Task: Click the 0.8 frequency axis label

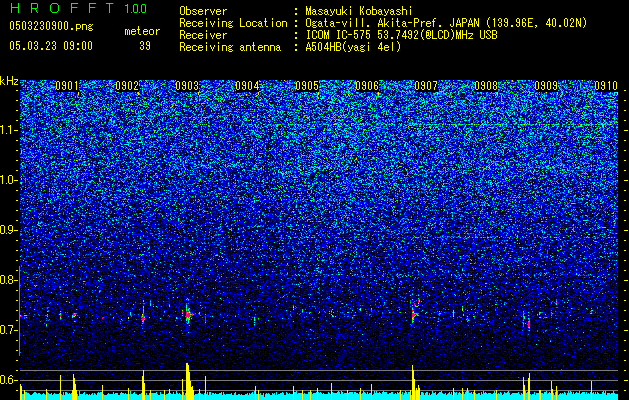Action: 9,280
